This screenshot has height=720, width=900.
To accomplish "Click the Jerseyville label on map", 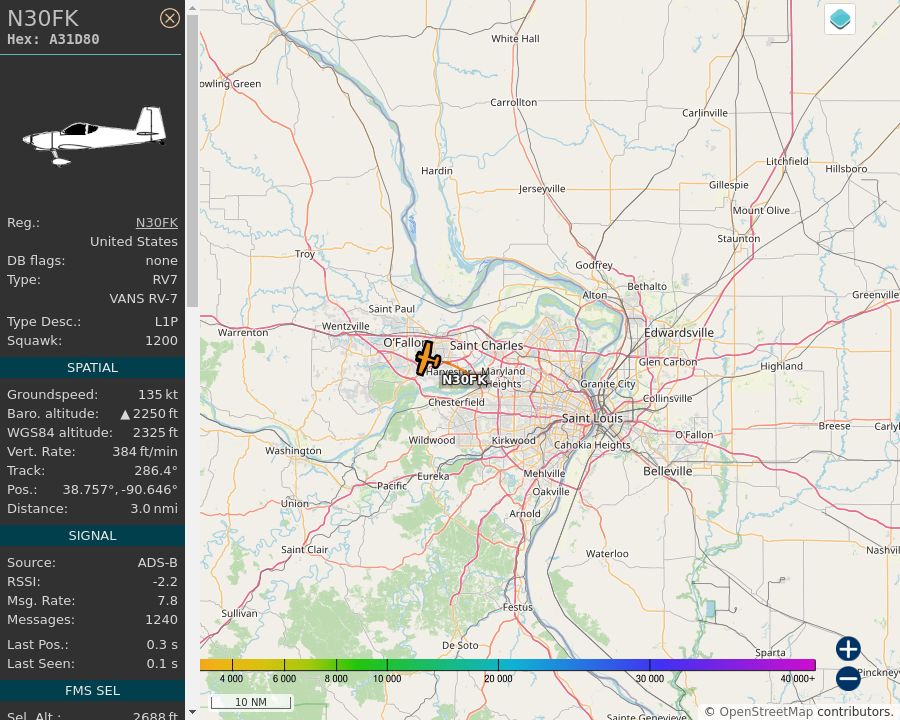I will coord(542,189).
